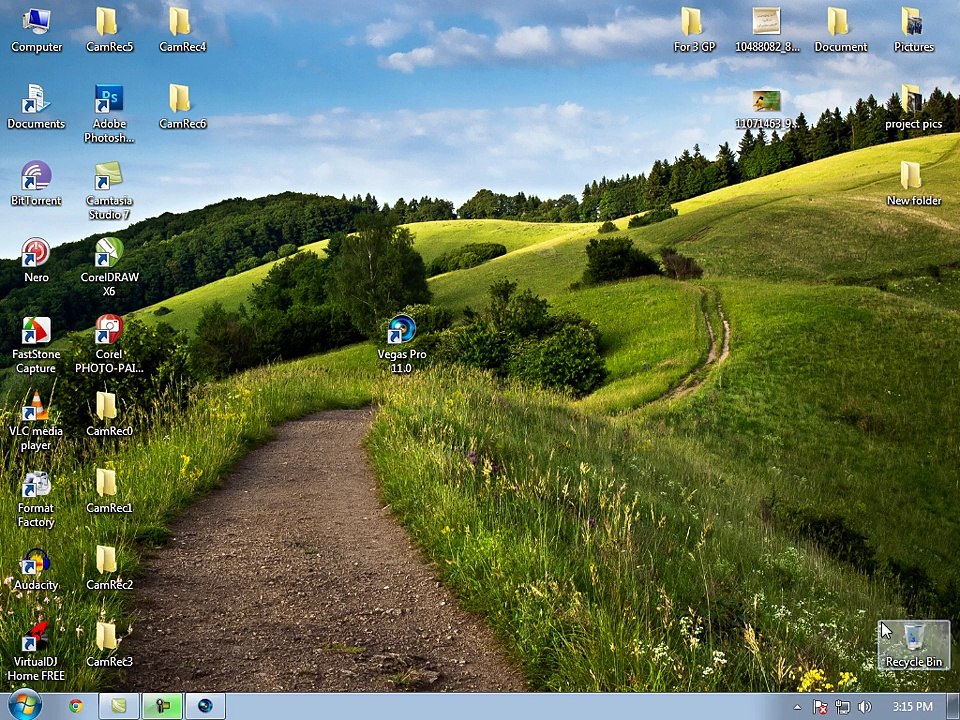Select the CamRec4 folder
960x720 pixels.
pos(182,31)
